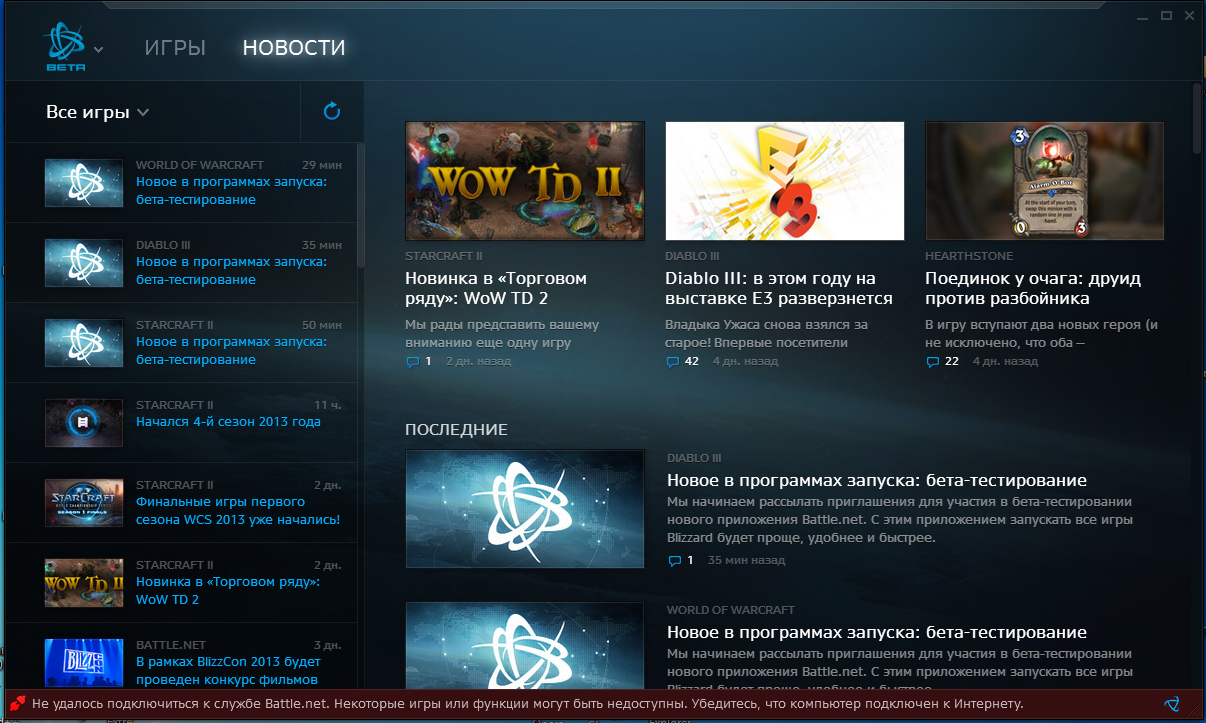Open the Hearthstone card featured image
This screenshot has width=1206, height=723.
tap(1045, 181)
